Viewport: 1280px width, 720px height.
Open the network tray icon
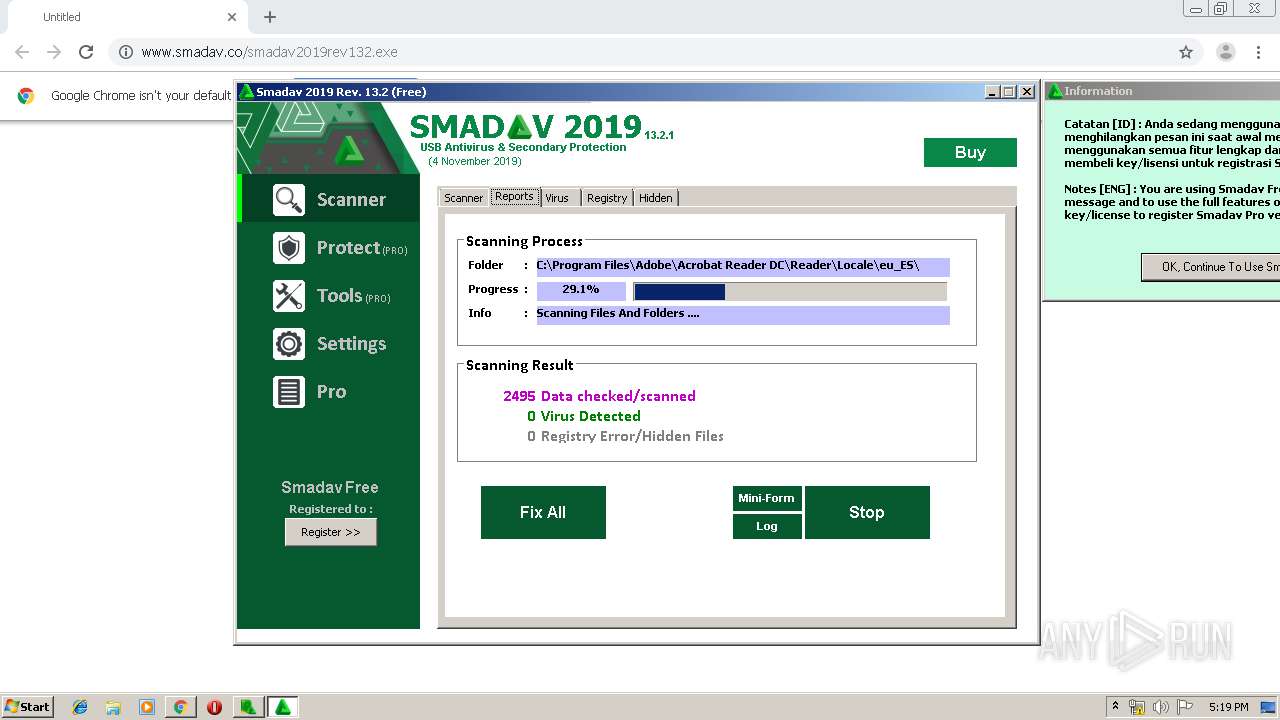(1137, 707)
